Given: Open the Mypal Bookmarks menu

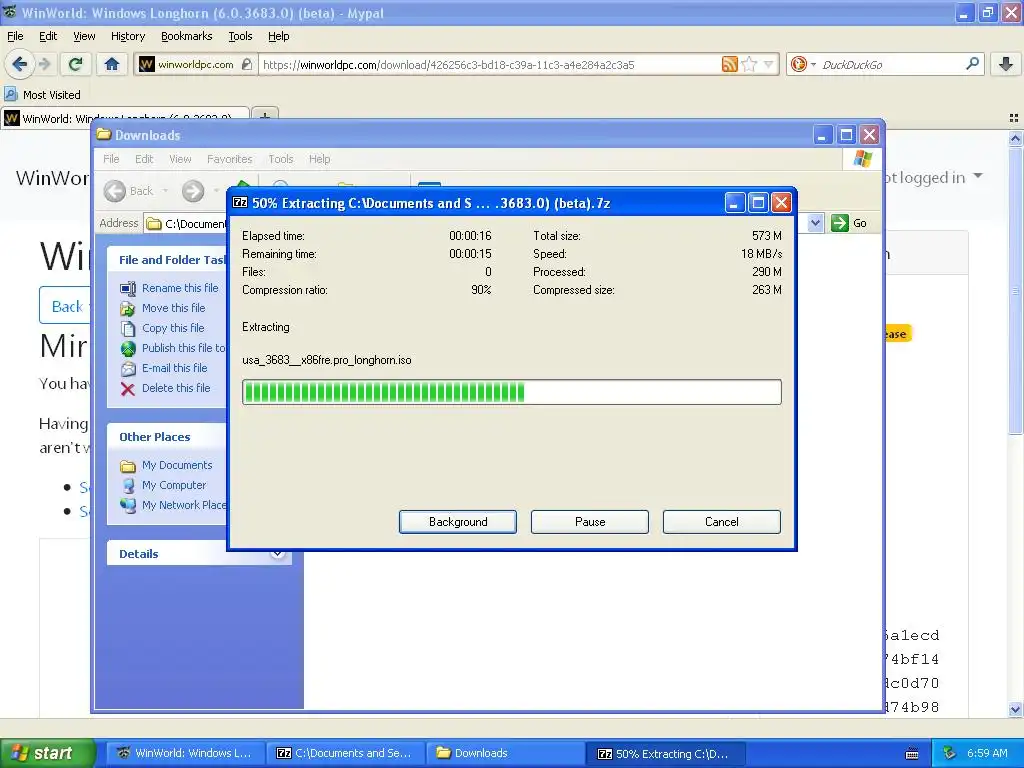Looking at the screenshot, I should click(186, 36).
